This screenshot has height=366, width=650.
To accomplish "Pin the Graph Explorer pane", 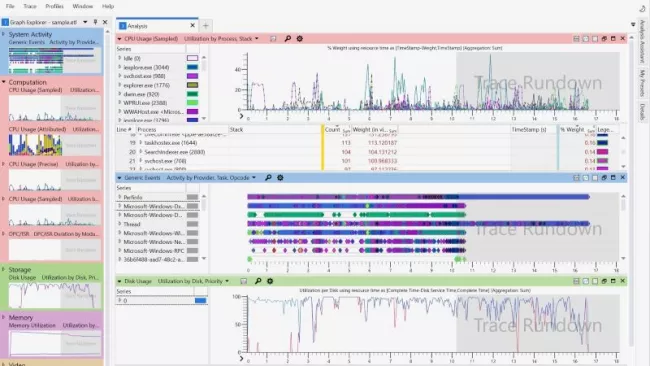I will 95,22.
